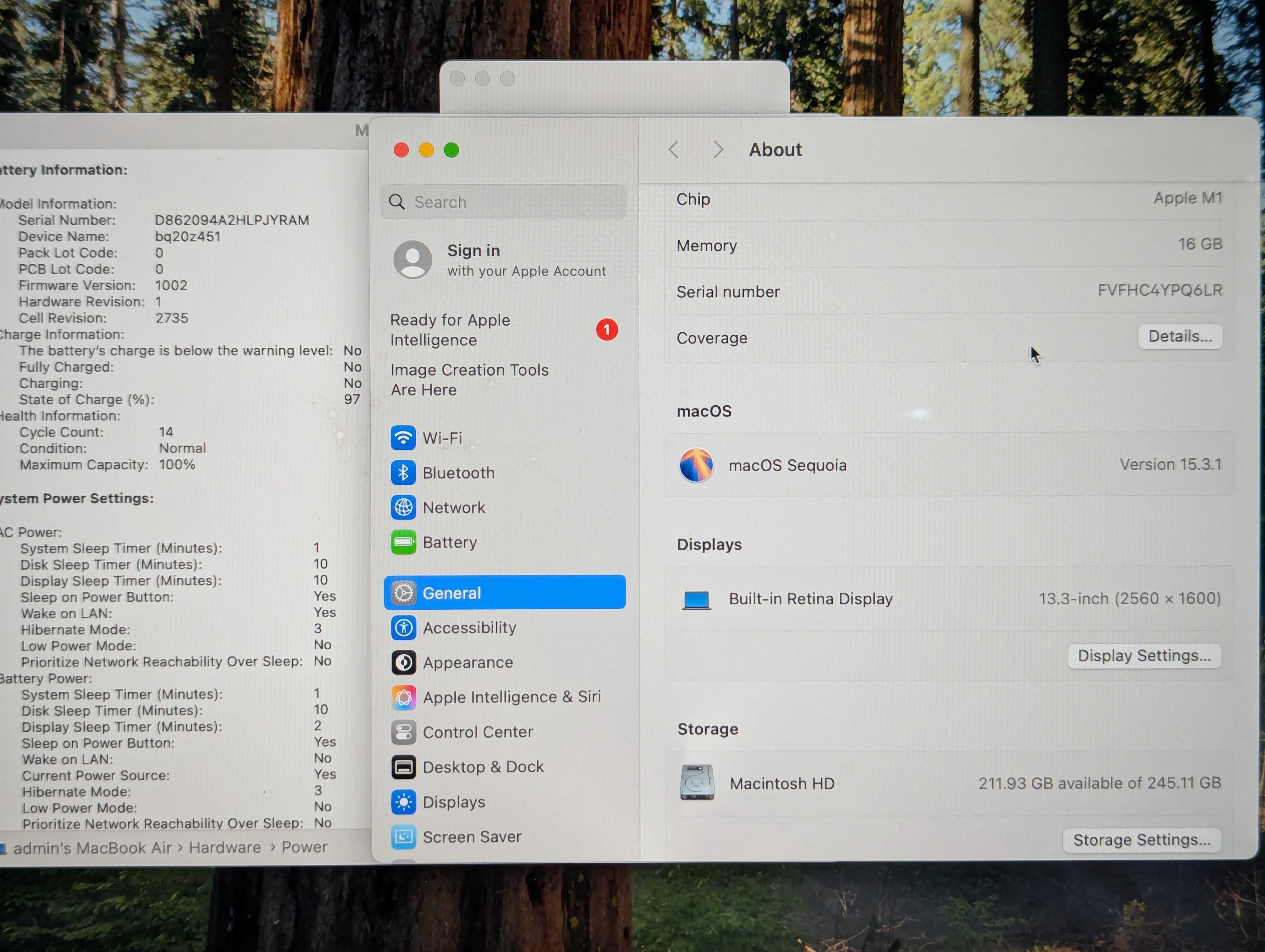Open the Apple Intelligence & Siri icon
This screenshot has height=952, width=1265.
403,697
